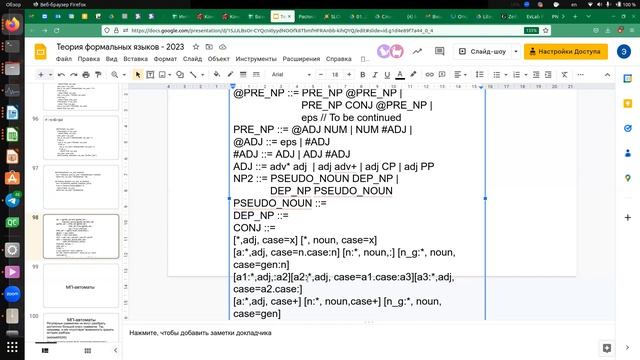Open the border color pencil

tap(230, 74)
